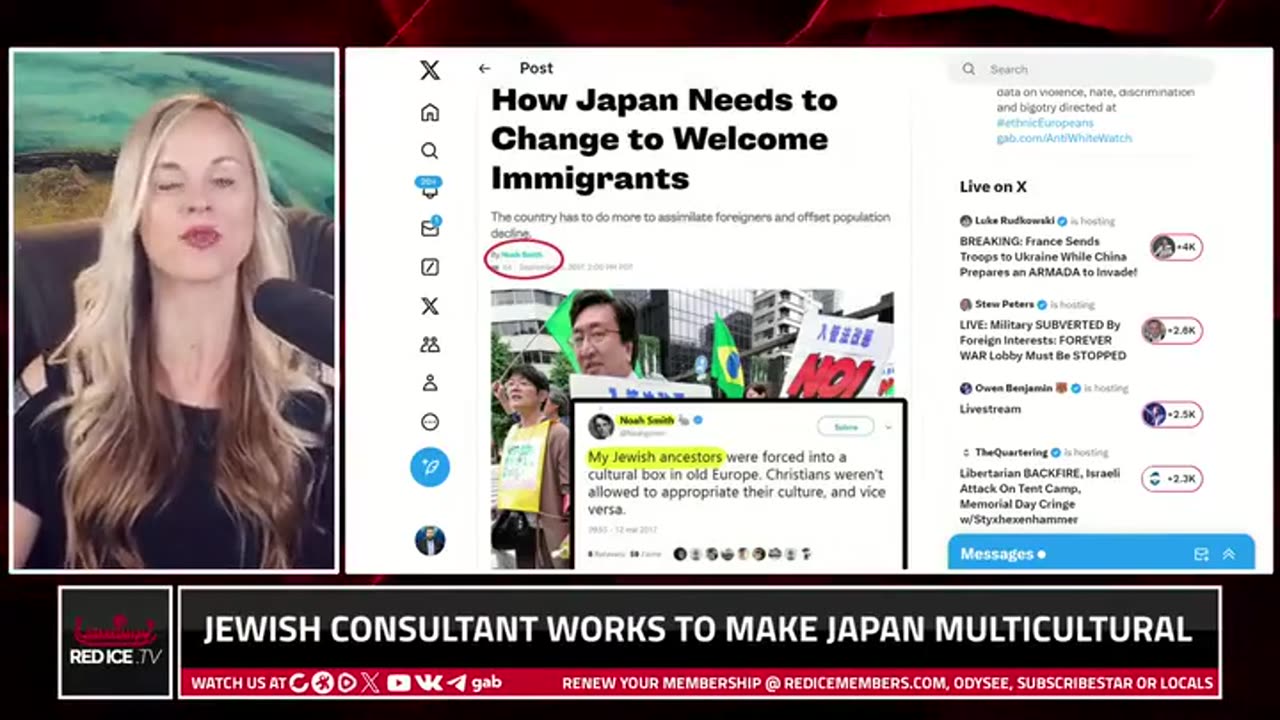Click the Live on X heading

coord(993,187)
